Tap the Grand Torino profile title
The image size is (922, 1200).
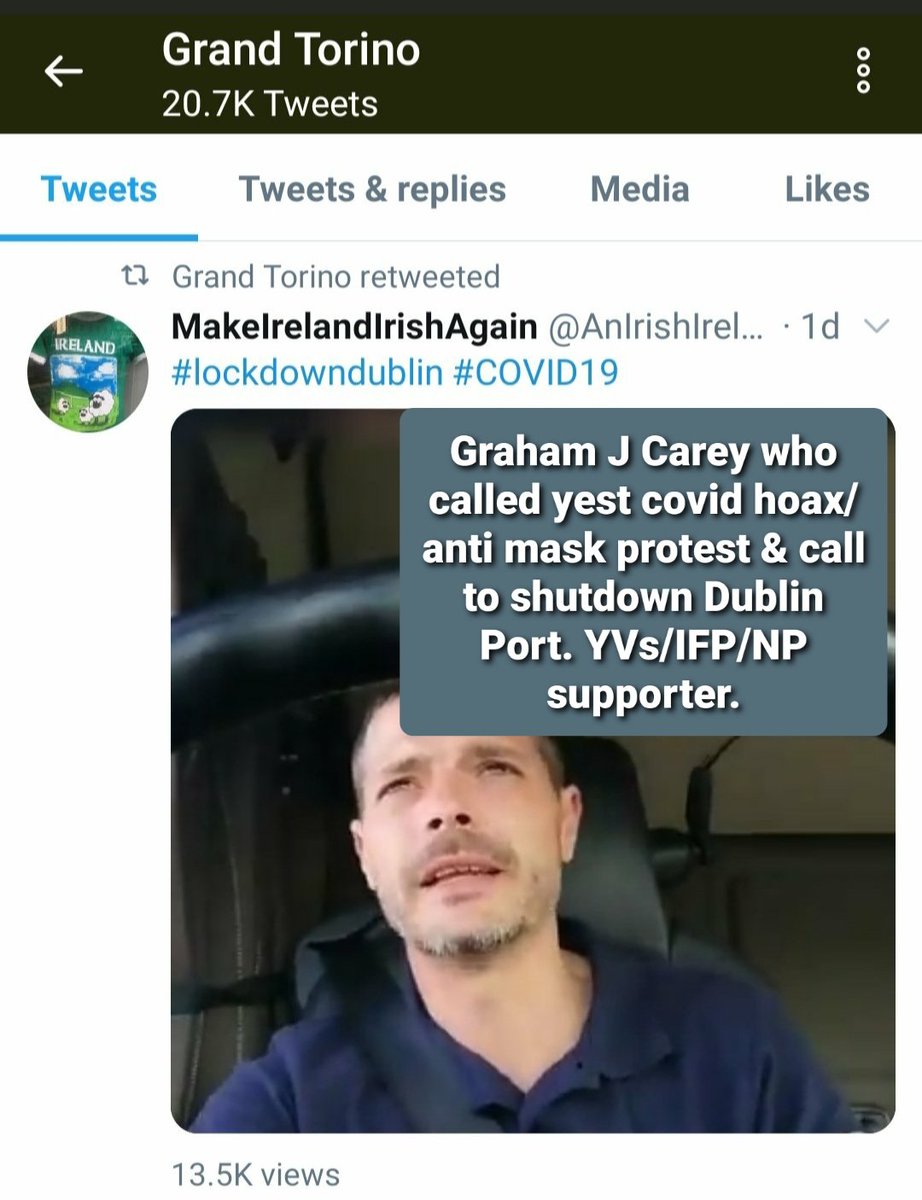click(x=291, y=50)
